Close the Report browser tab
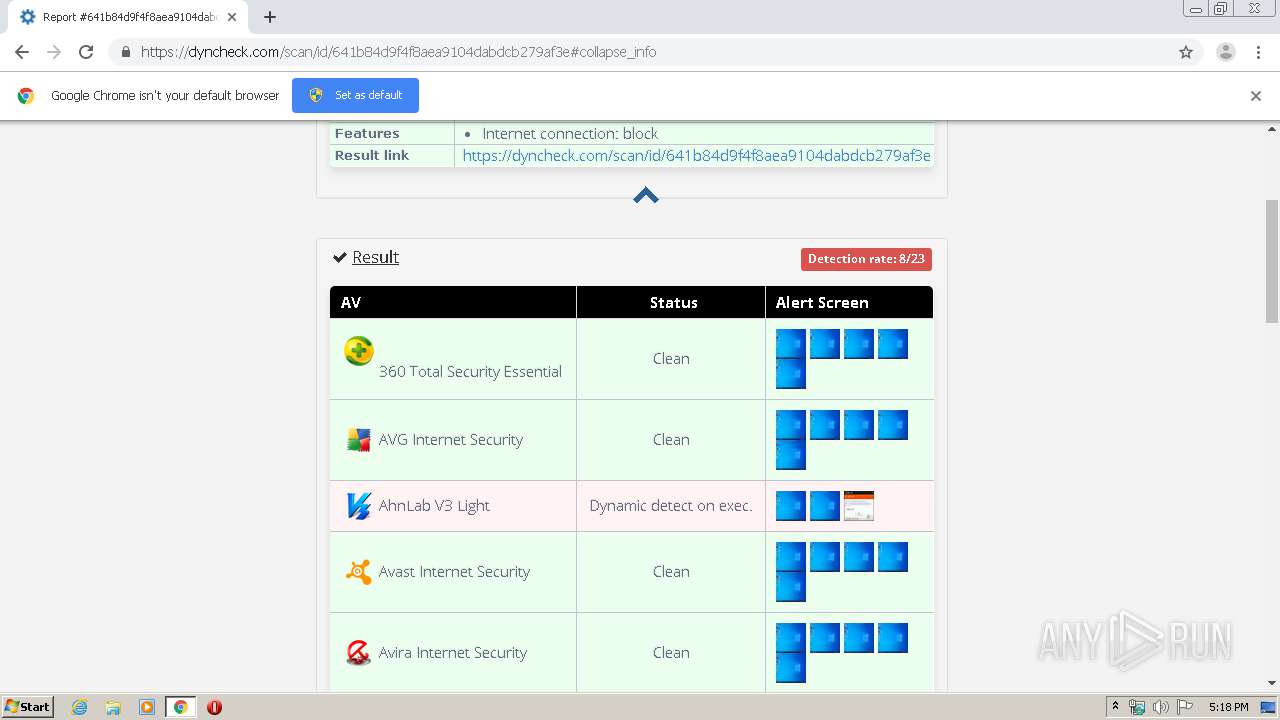The image size is (1280, 720). [x=232, y=17]
